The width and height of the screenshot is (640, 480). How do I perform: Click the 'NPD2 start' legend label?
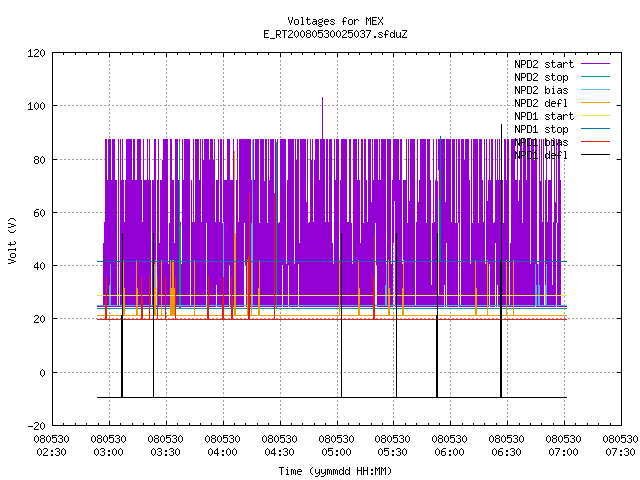(x=544, y=64)
